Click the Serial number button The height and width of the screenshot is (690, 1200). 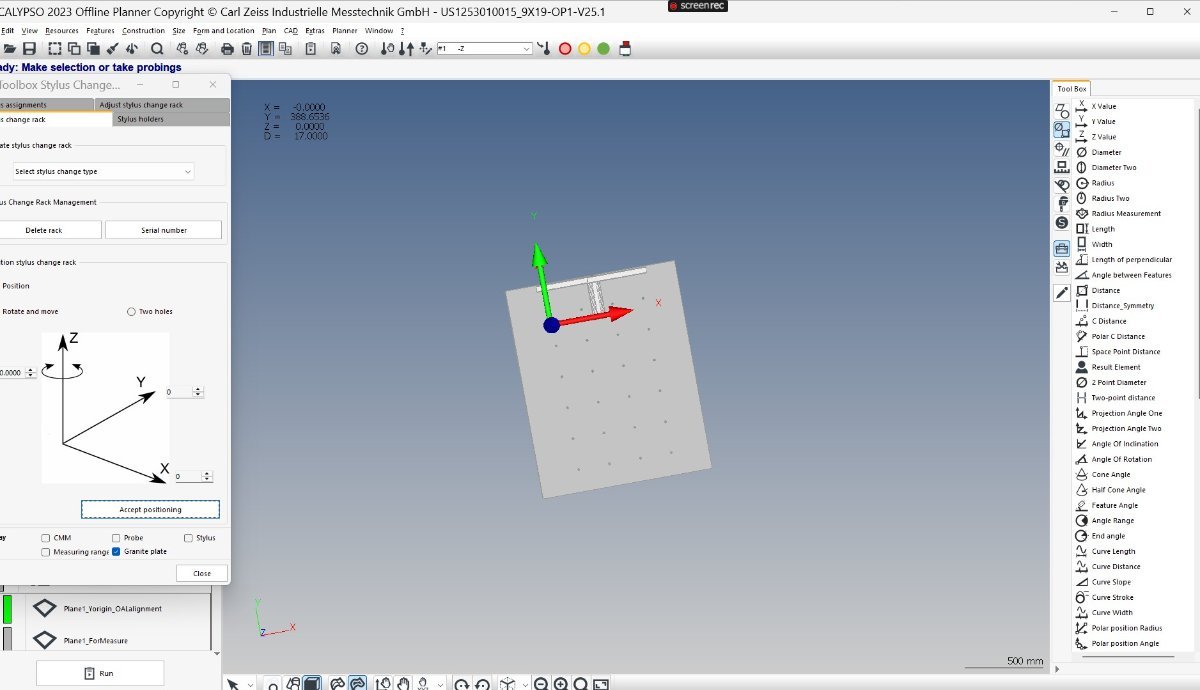coord(163,230)
